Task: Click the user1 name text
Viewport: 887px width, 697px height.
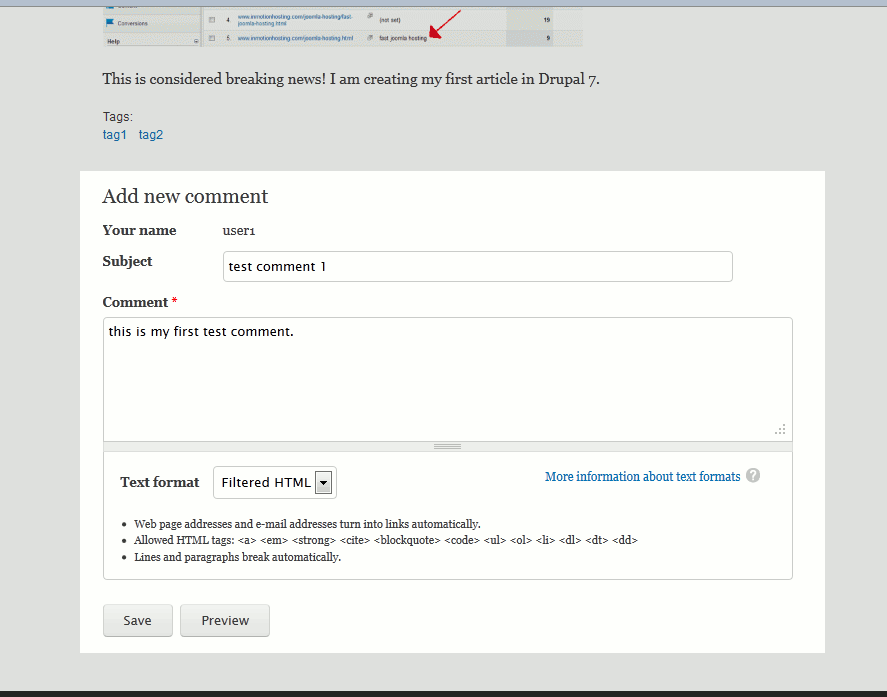Action: click(x=239, y=231)
